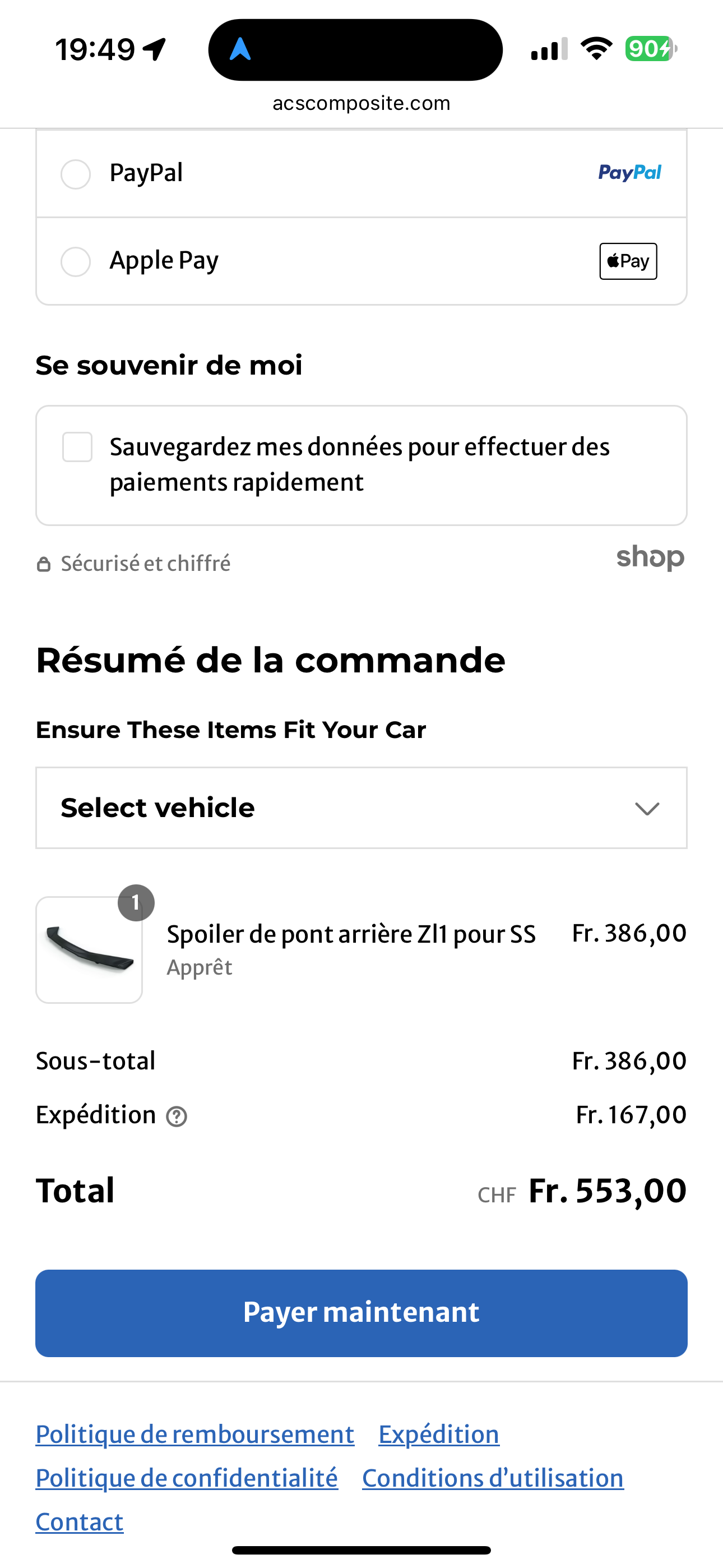Open the Select vehicle dropdown
723x1568 pixels.
point(360,808)
